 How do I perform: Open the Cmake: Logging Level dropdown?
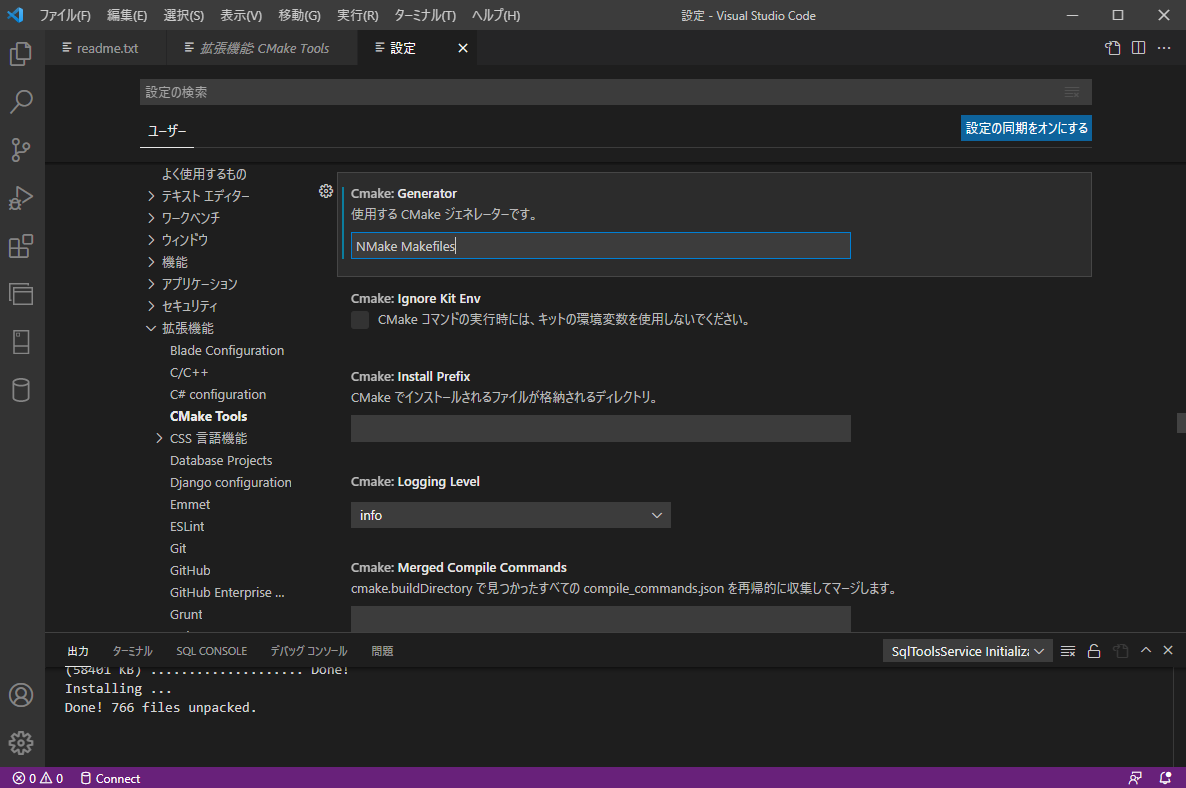point(510,514)
